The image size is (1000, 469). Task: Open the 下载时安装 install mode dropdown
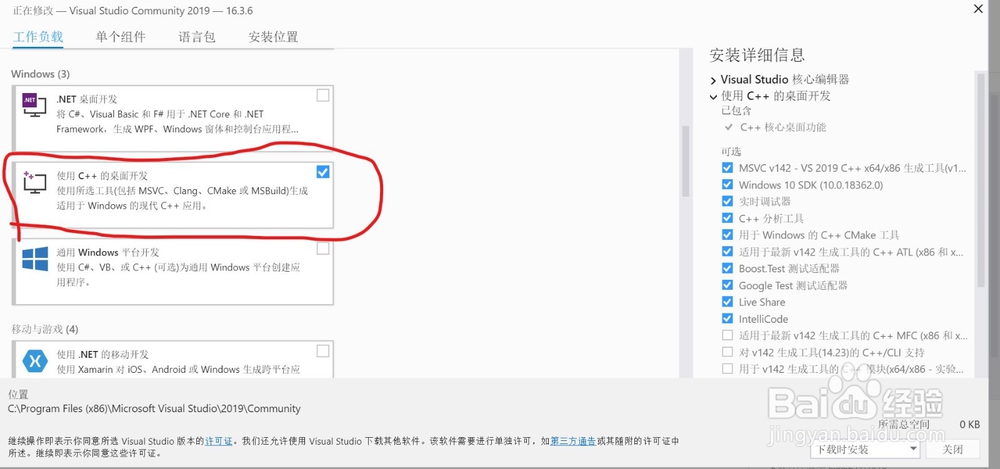(865, 449)
